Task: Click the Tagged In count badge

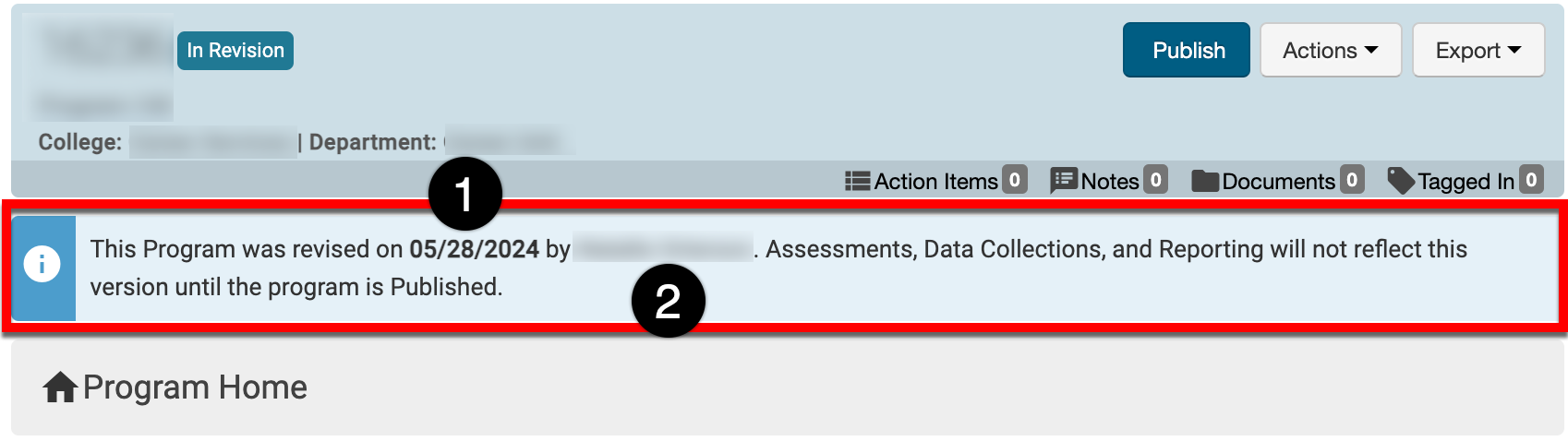Action: coord(1531,180)
